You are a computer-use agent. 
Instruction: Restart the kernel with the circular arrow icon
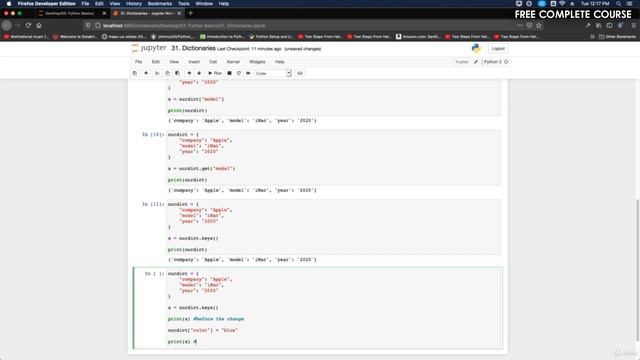[239, 73]
